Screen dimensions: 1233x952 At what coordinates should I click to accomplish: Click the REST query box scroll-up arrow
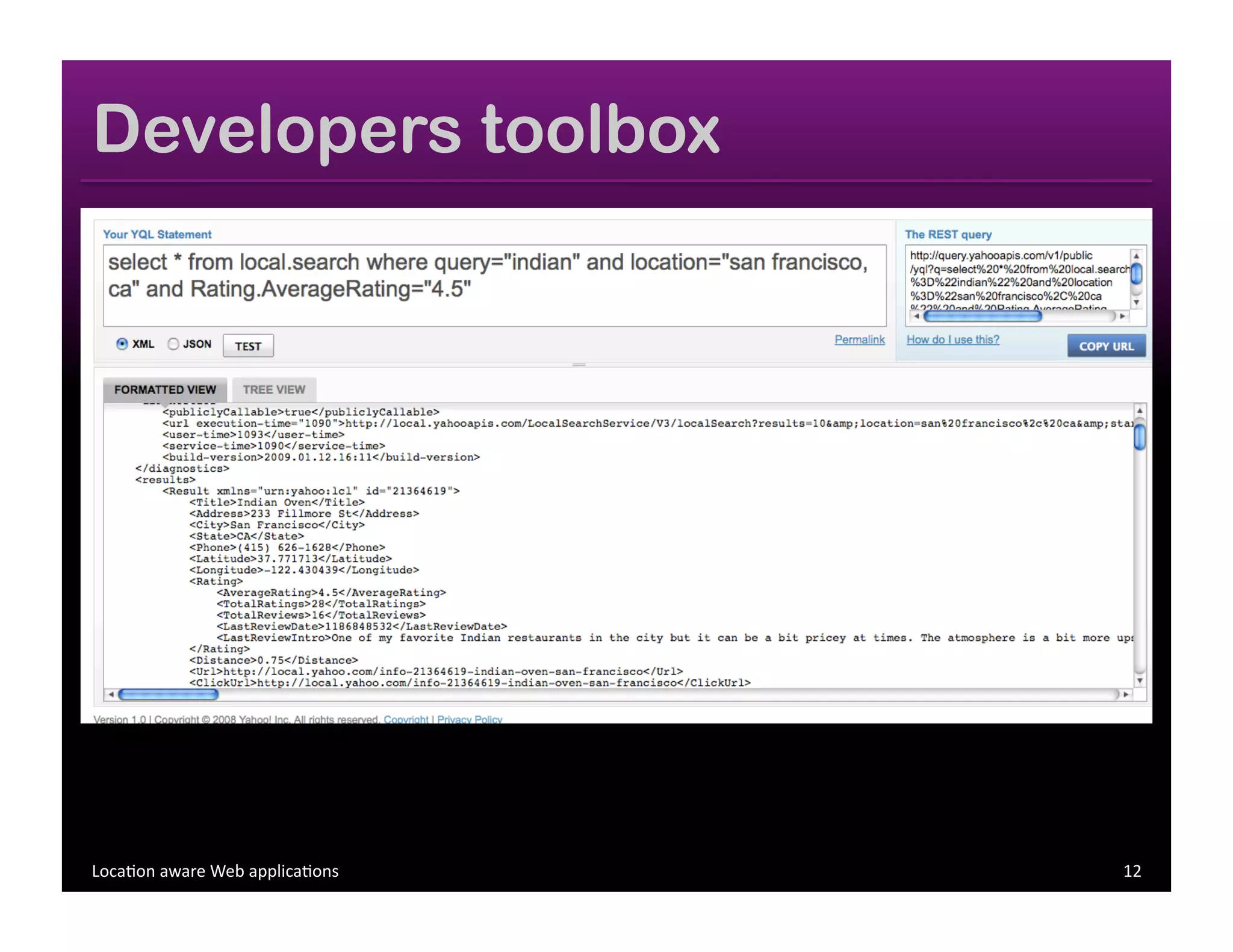pos(1137,256)
